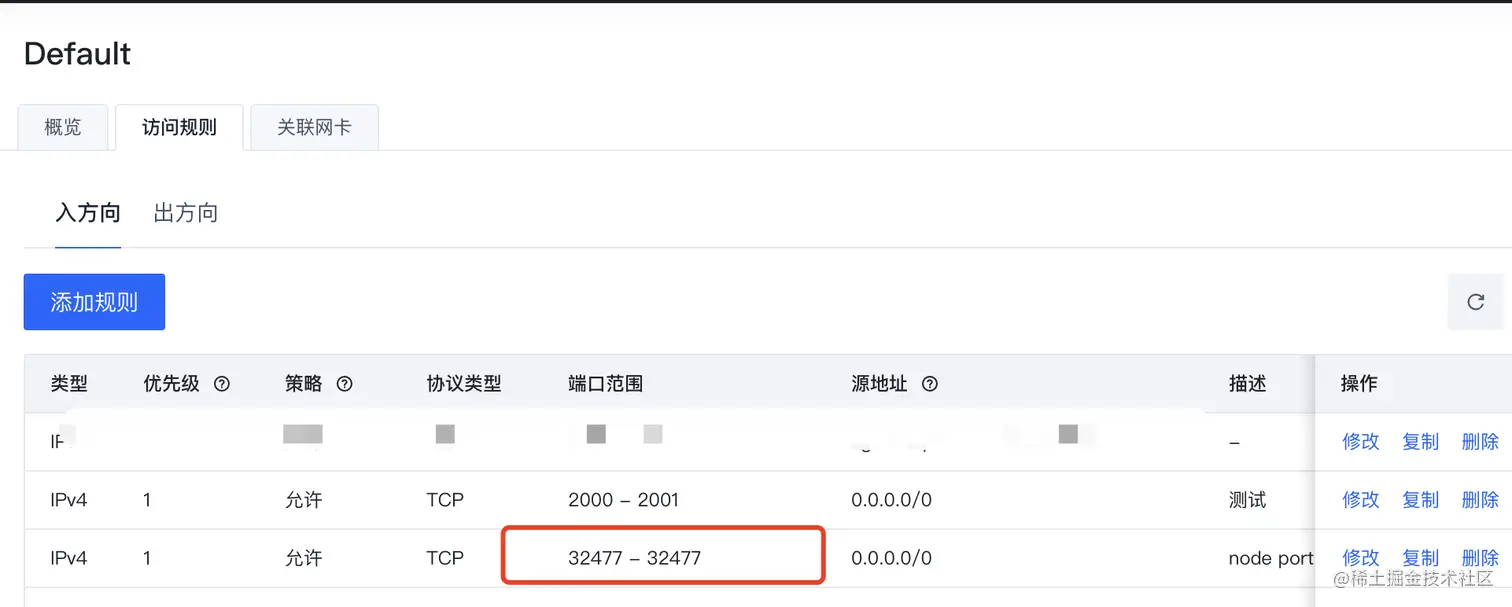Screen dimensions: 1512x607
Task: Click the 描述 column header
Action: (1247, 384)
